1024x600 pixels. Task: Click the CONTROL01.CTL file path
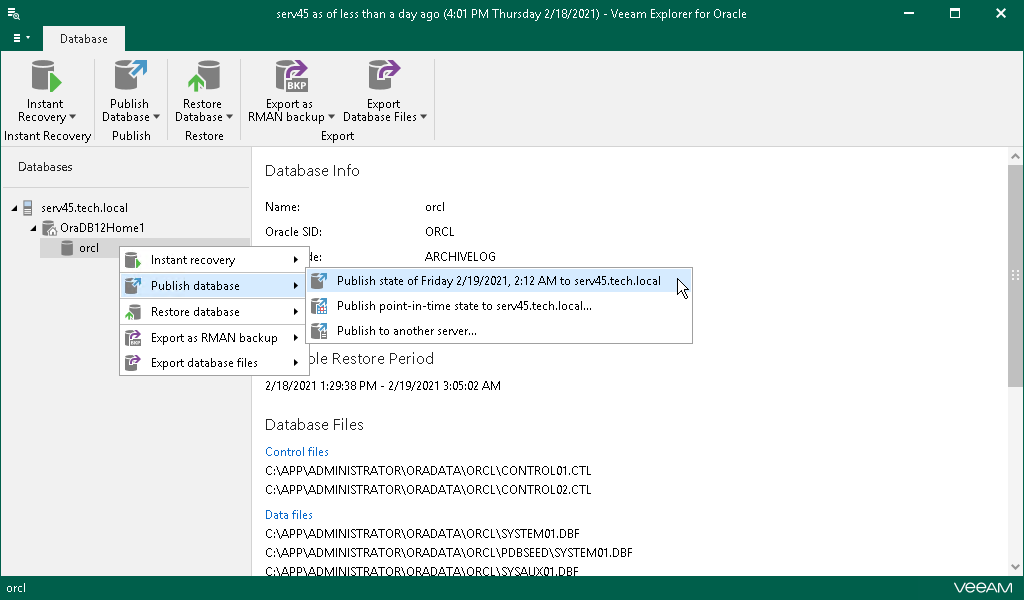click(428, 471)
